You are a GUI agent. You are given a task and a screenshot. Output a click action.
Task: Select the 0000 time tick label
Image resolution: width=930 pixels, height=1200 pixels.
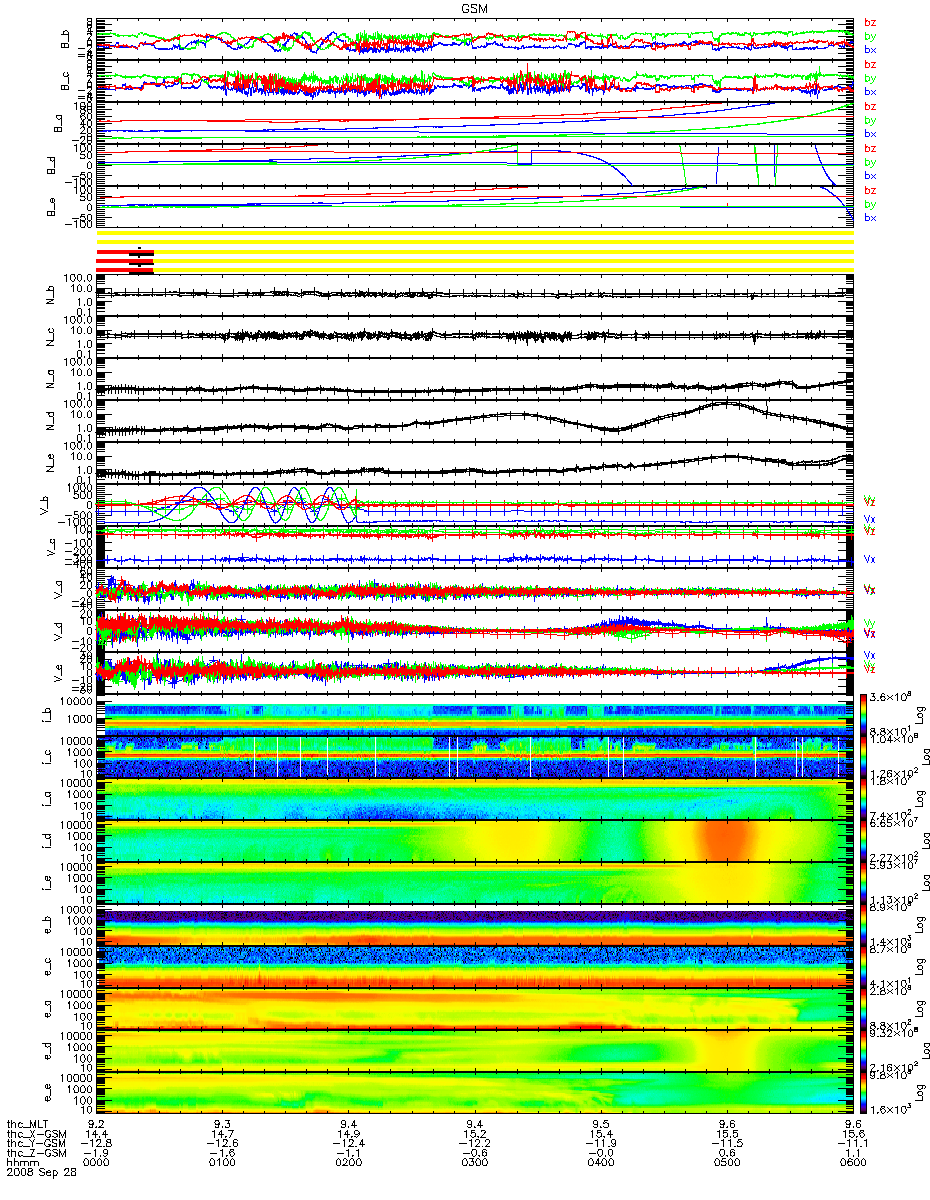coord(98,1160)
